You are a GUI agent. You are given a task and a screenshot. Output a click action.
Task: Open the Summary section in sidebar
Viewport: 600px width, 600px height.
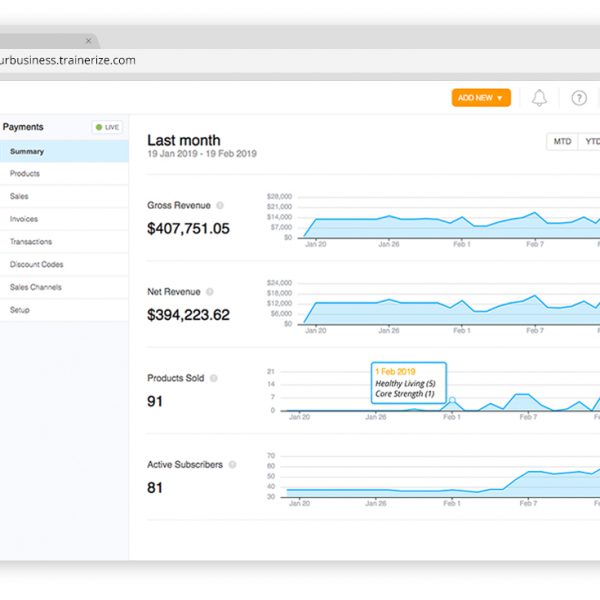27,151
